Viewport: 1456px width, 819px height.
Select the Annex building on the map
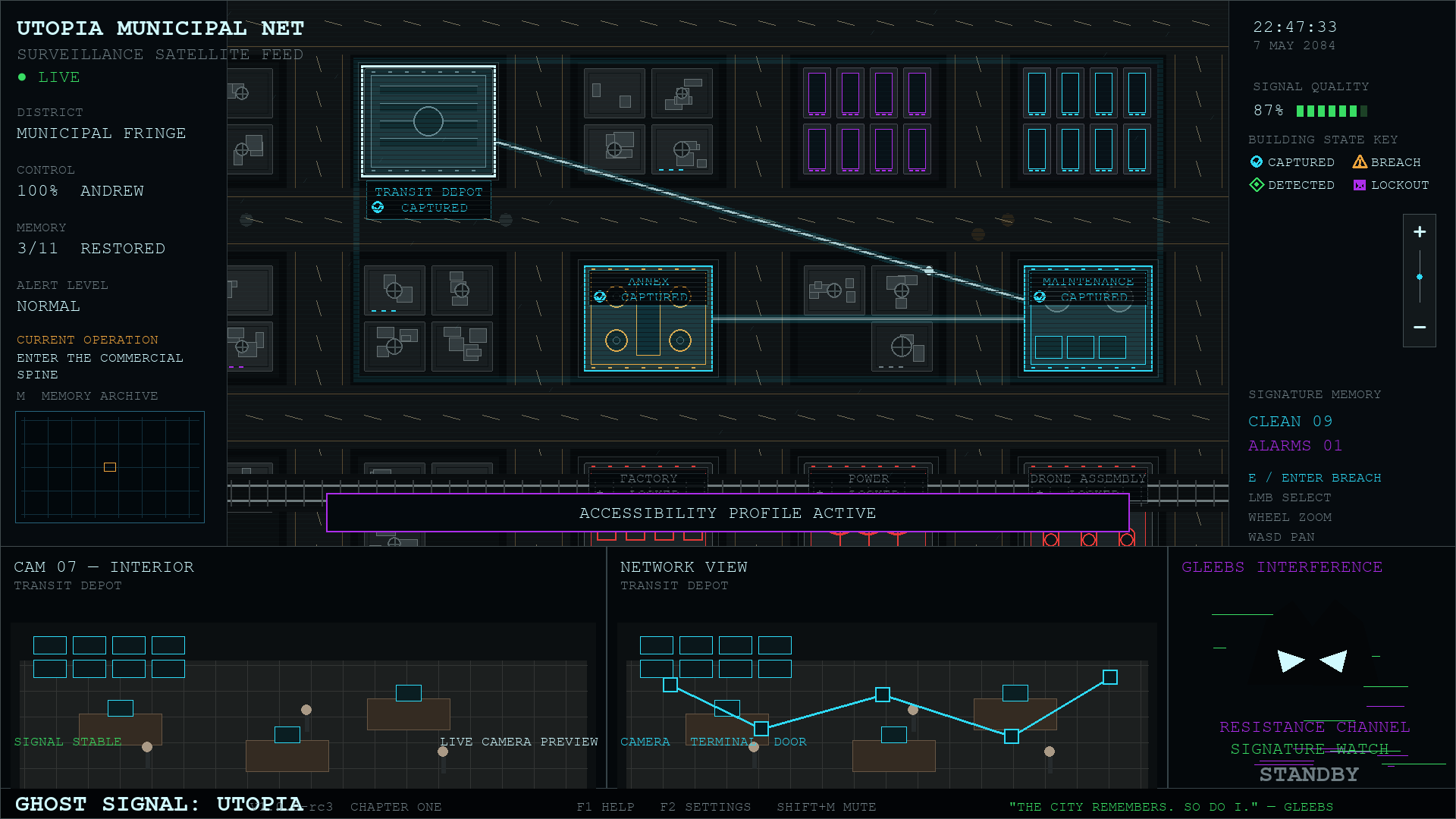pyautogui.click(x=648, y=318)
